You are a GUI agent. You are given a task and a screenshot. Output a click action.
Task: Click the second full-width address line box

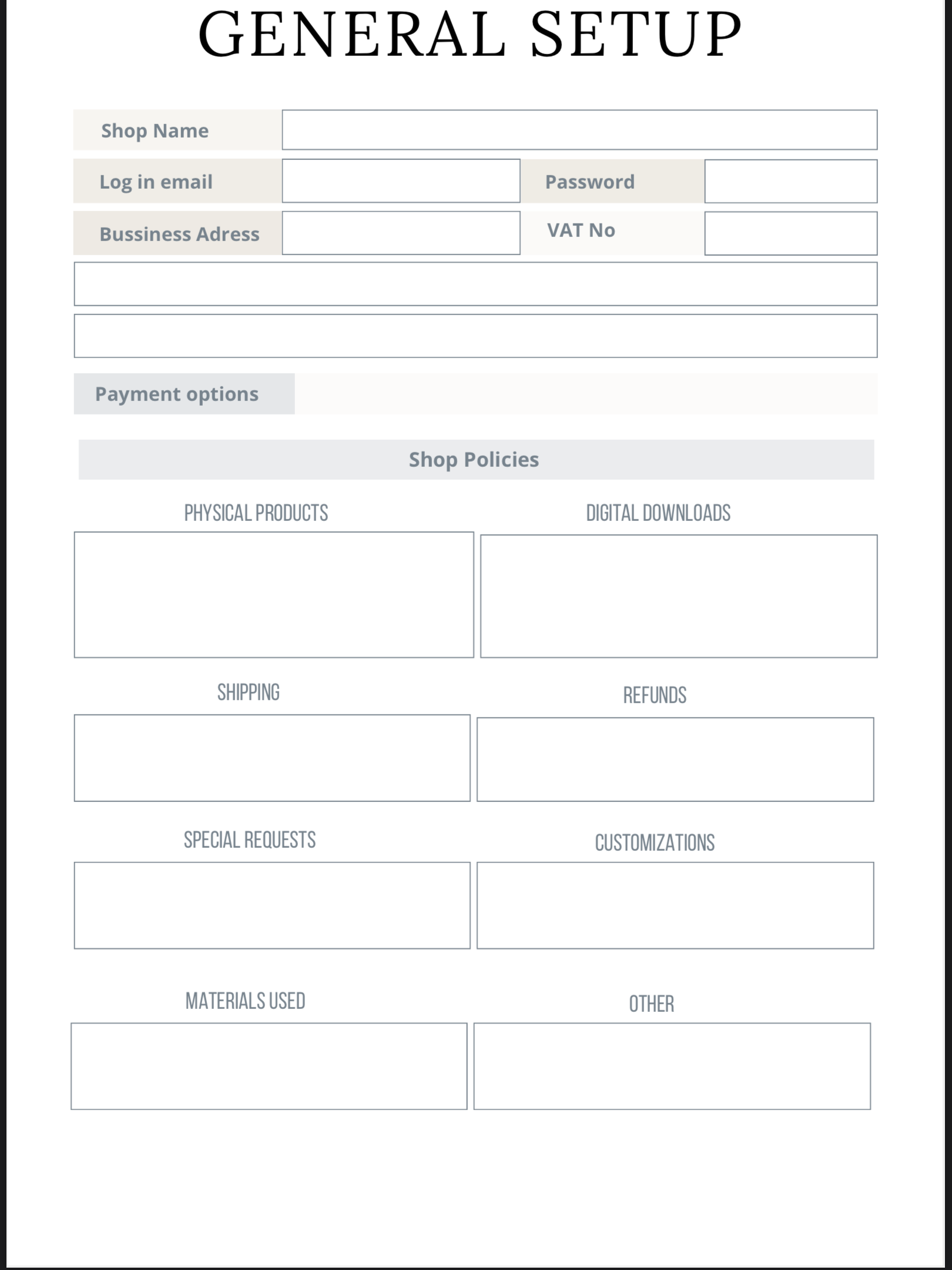pyautogui.click(x=475, y=336)
